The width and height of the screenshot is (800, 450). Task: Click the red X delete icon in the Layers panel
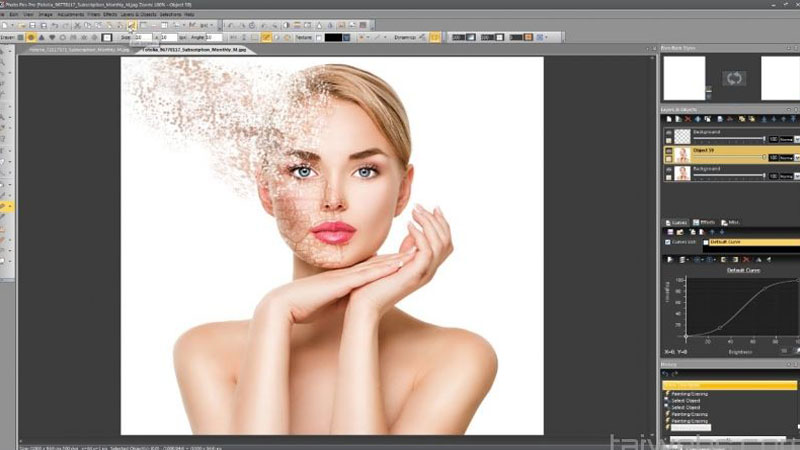pyautogui.click(x=688, y=119)
